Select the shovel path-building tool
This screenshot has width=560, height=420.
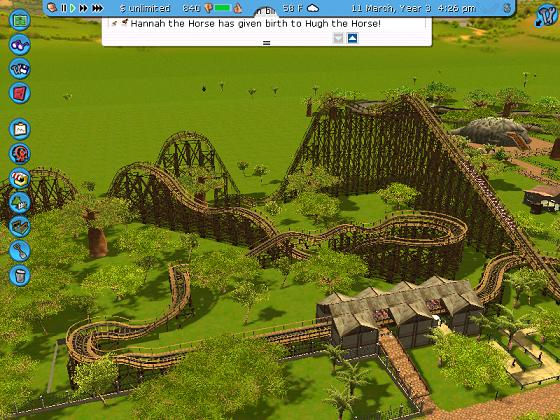click(20, 251)
